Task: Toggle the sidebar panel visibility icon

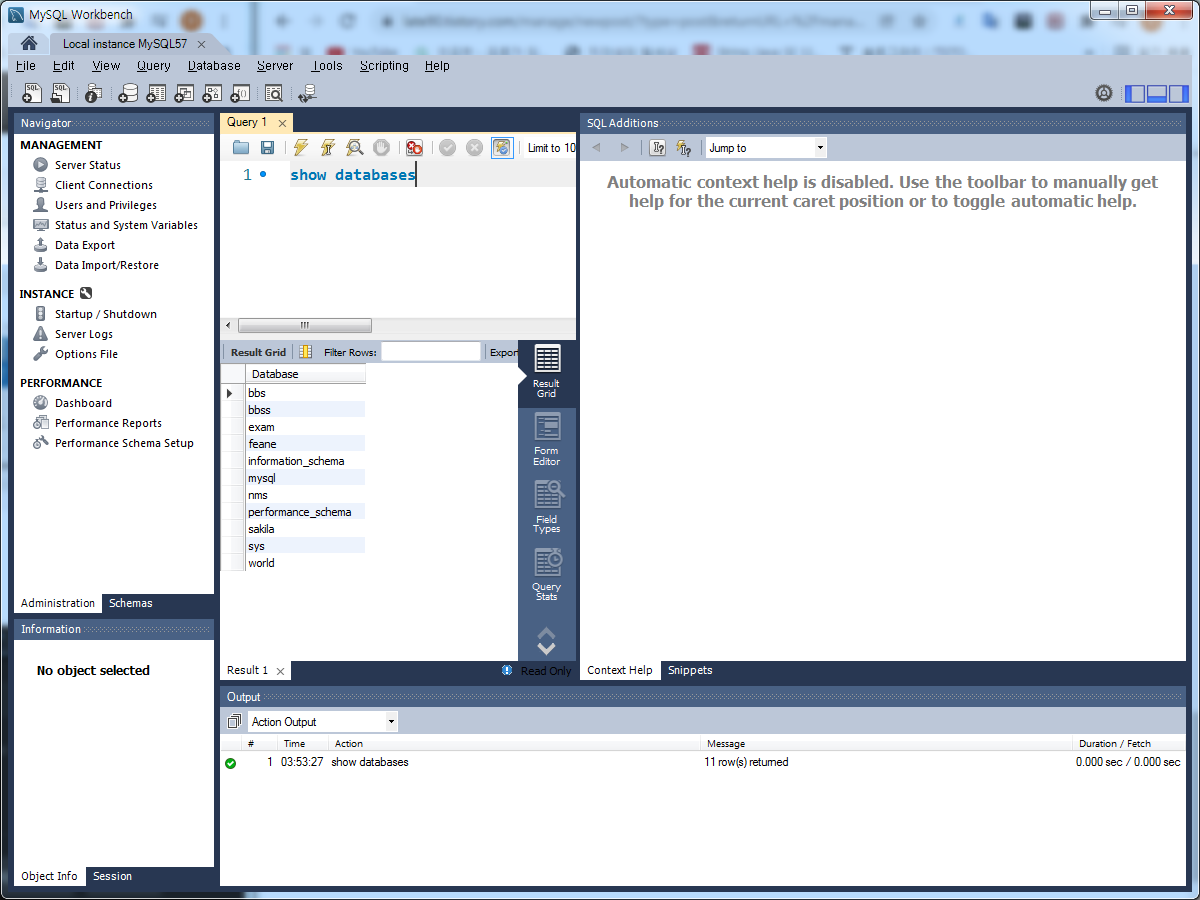Action: 1135,93
